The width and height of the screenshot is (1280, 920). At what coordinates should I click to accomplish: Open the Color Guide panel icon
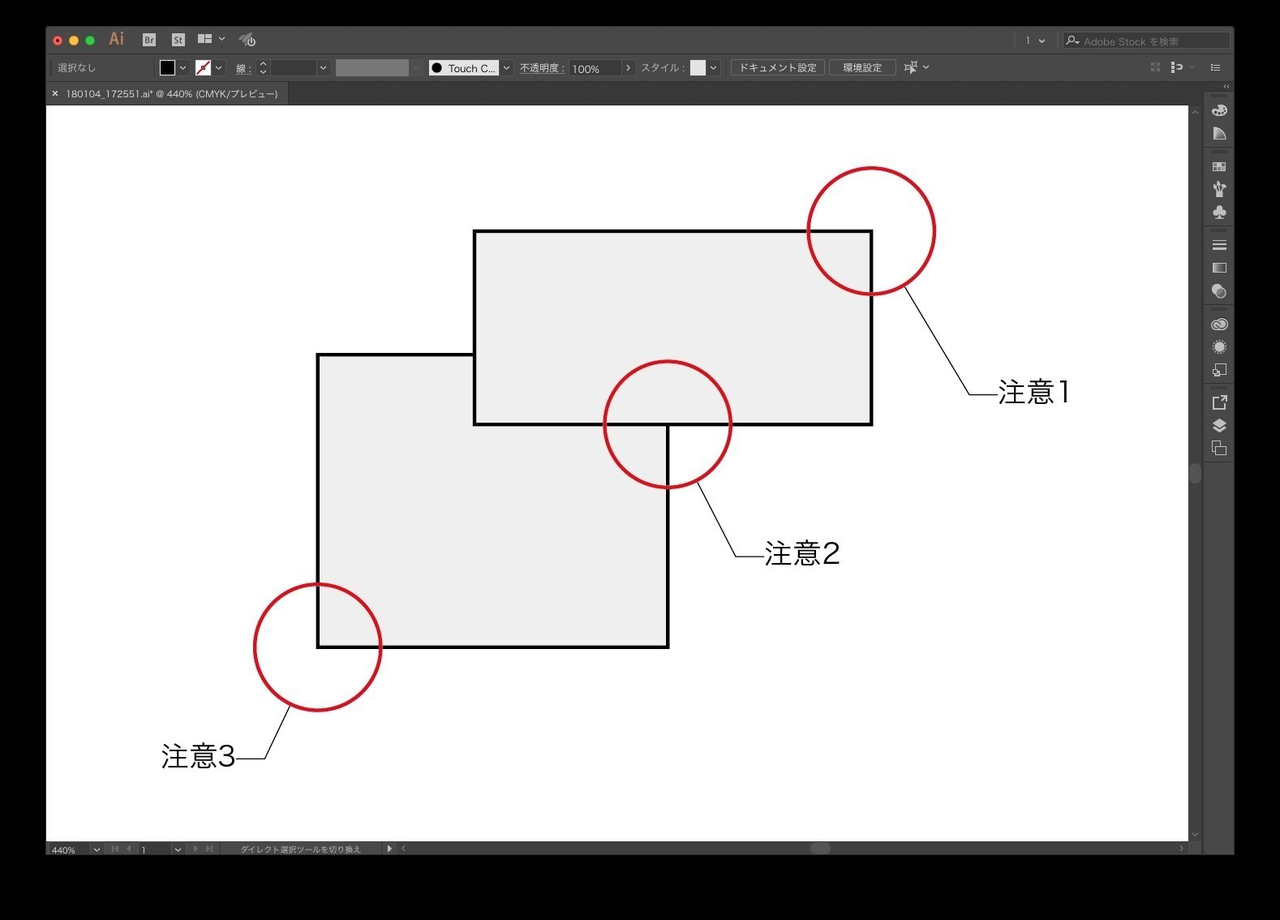pos(1219,134)
